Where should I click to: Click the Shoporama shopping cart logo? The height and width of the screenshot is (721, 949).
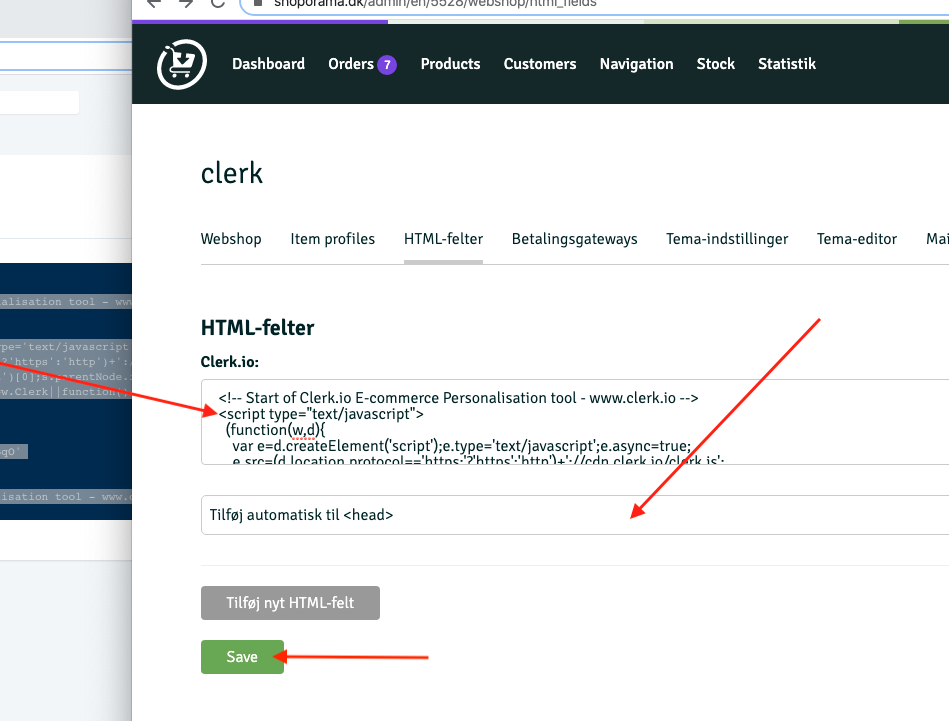click(x=181, y=64)
